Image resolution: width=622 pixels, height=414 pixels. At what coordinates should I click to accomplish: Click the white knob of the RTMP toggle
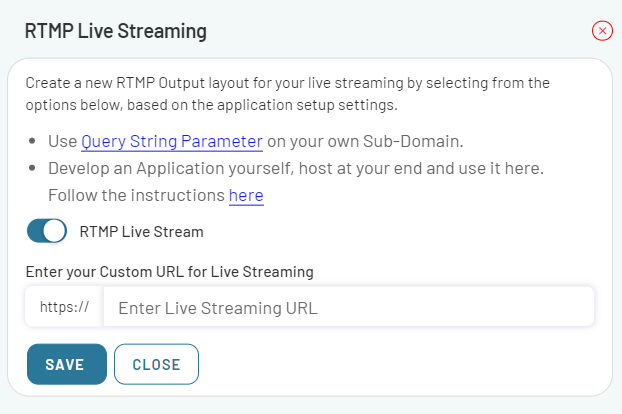pyautogui.click(x=55, y=231)
